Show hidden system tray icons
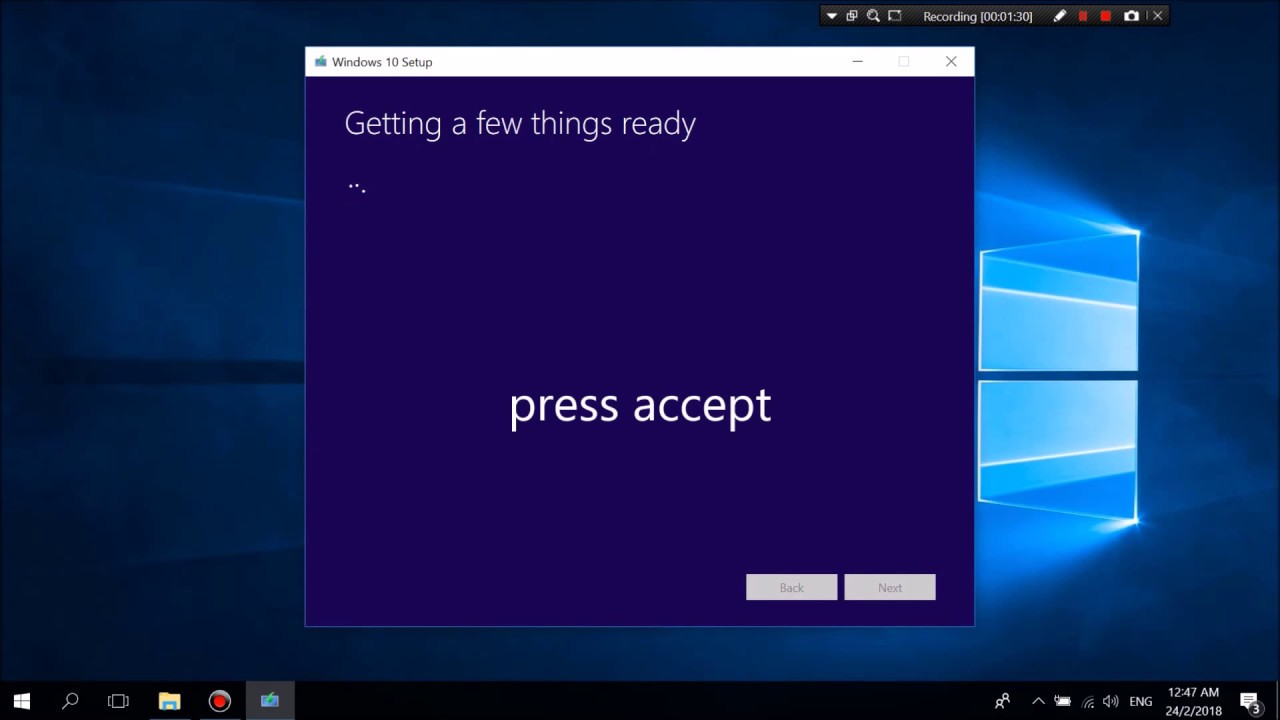This screenshot has height=720, width=1280. click(x=1038, y=701)
